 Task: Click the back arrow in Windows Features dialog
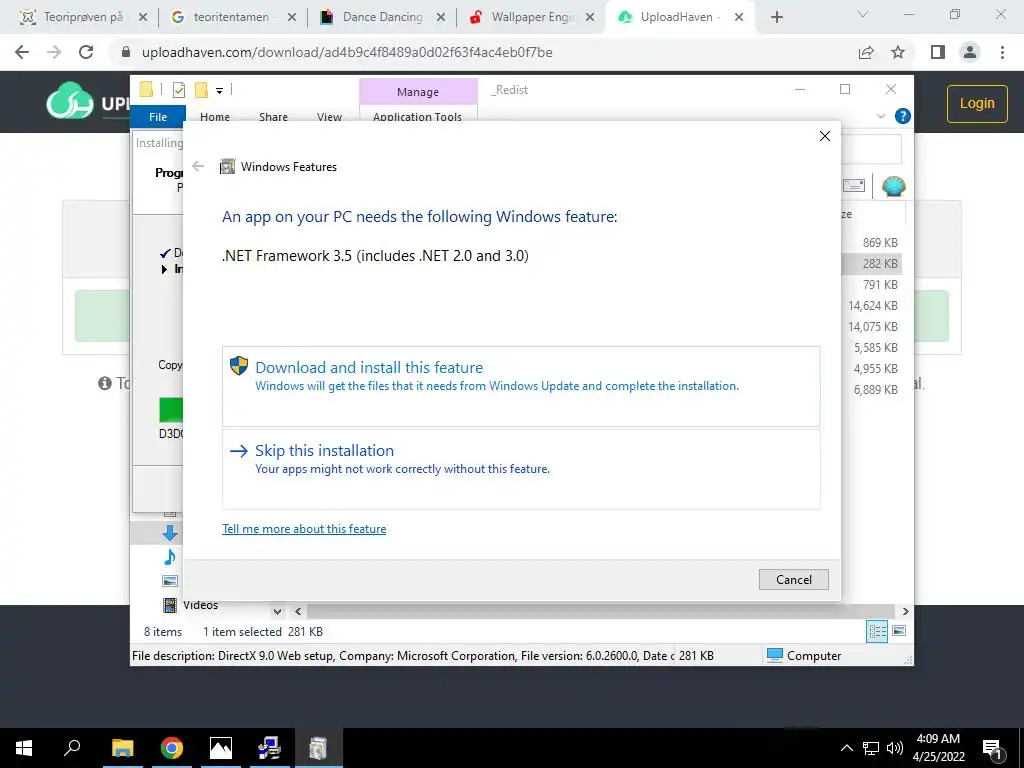click(x=199, y=167)
